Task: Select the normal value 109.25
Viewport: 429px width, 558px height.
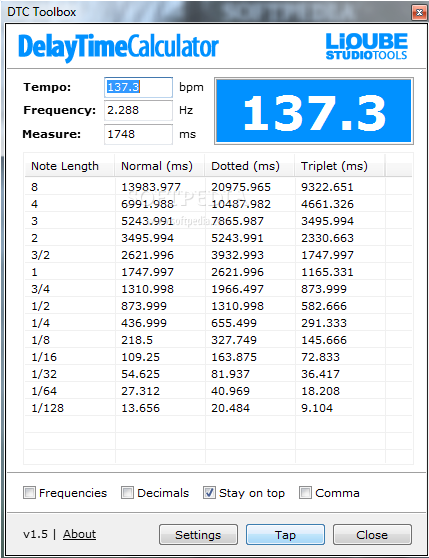Action: pos(141,357)
